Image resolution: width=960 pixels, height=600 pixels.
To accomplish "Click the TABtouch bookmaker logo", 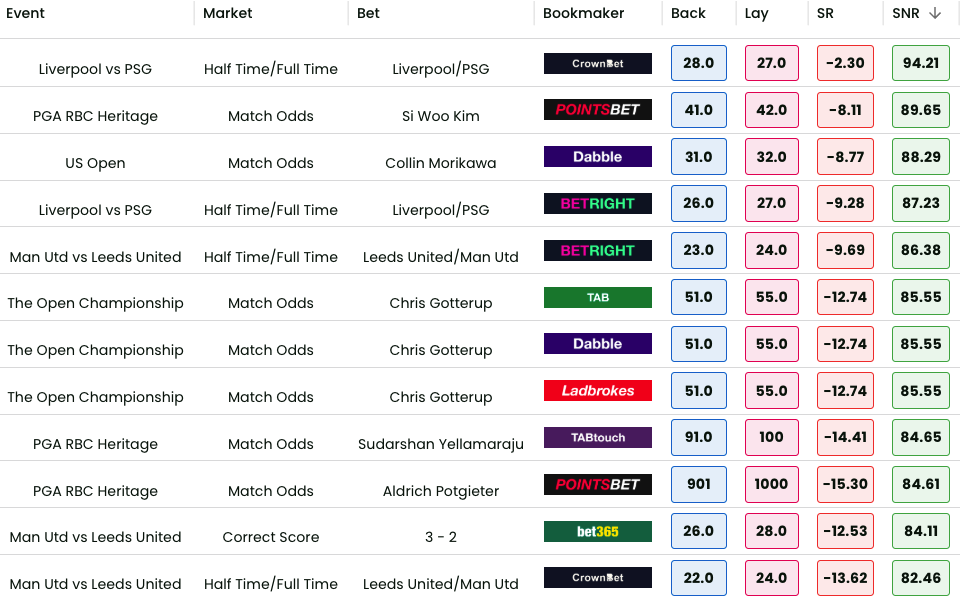I will 598,437.
